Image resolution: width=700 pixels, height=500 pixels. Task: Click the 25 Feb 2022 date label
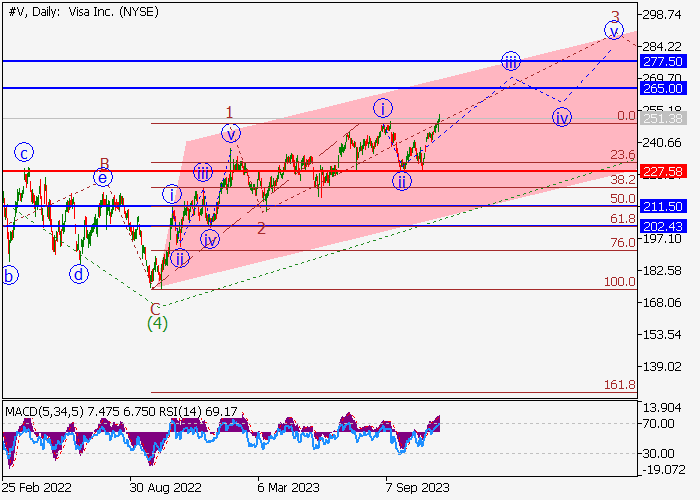tap(37, 488)
